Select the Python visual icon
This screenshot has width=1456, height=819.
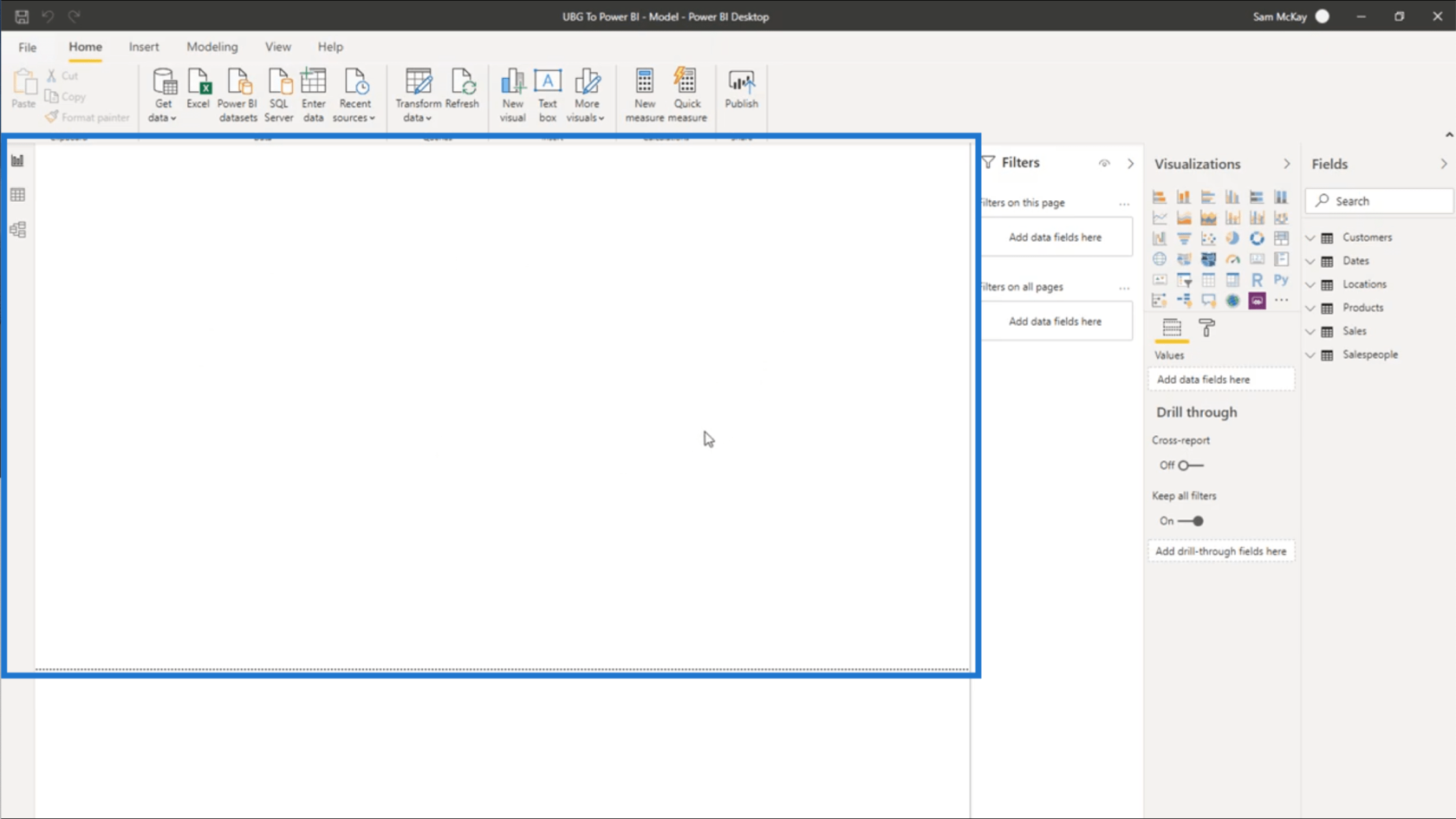(x=1281, y=280)
